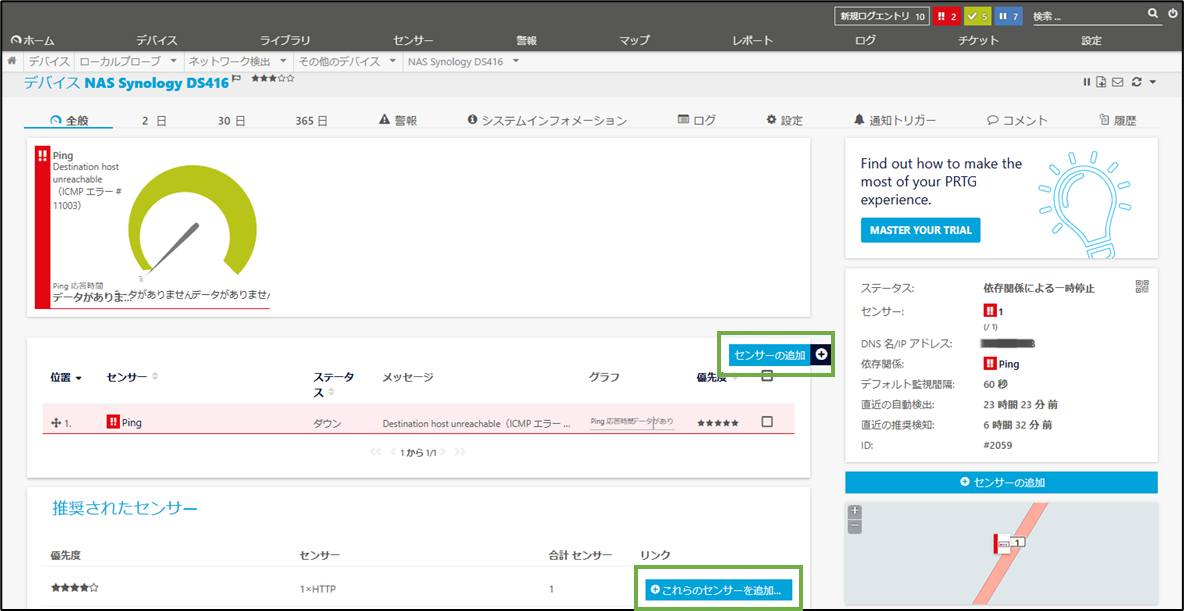Click the search magnifier icon
Viewport: 1184px width, 611px height.
(1152, 14)
